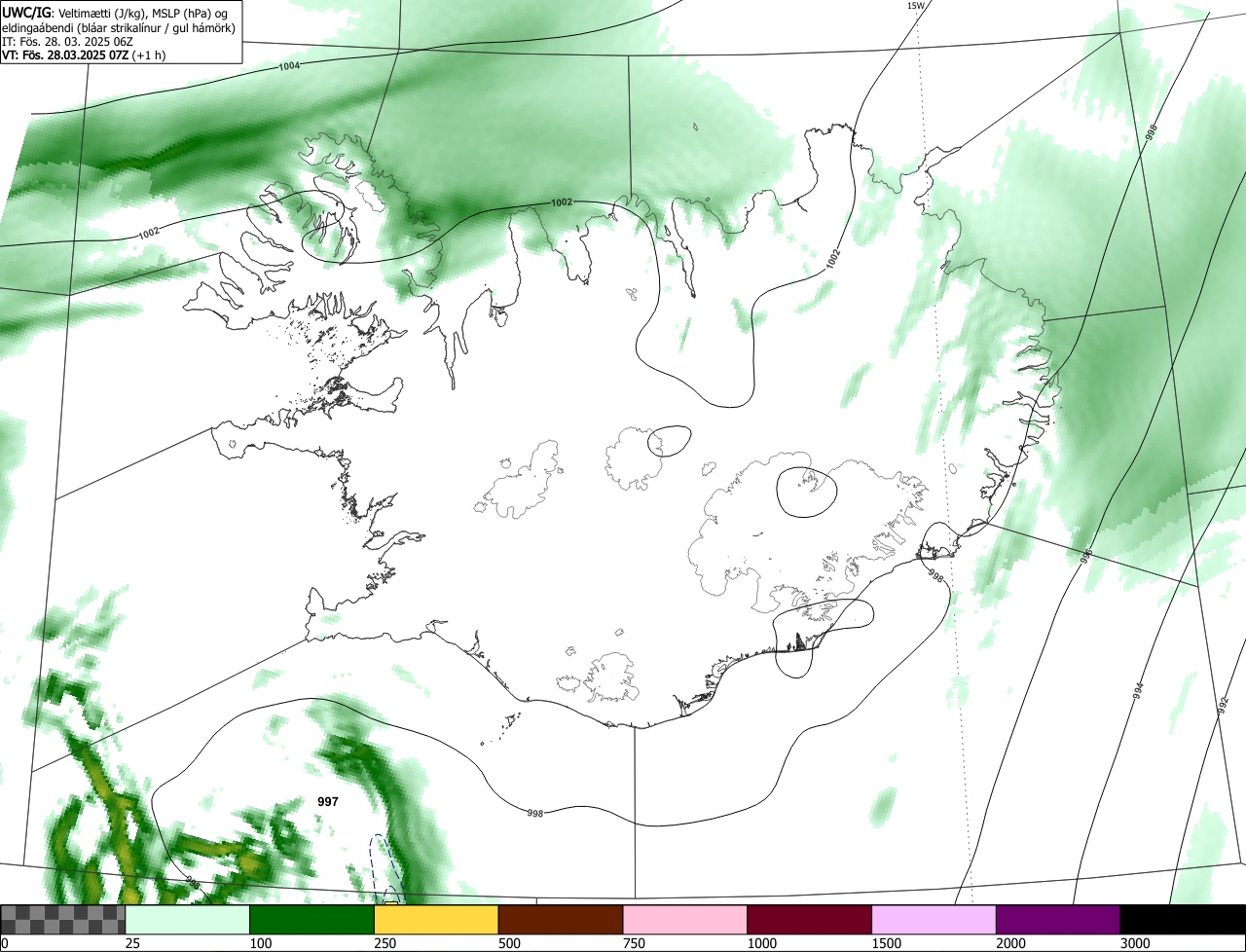
Task: Click the legend value "500"
Action: click(x=510, y=943)
